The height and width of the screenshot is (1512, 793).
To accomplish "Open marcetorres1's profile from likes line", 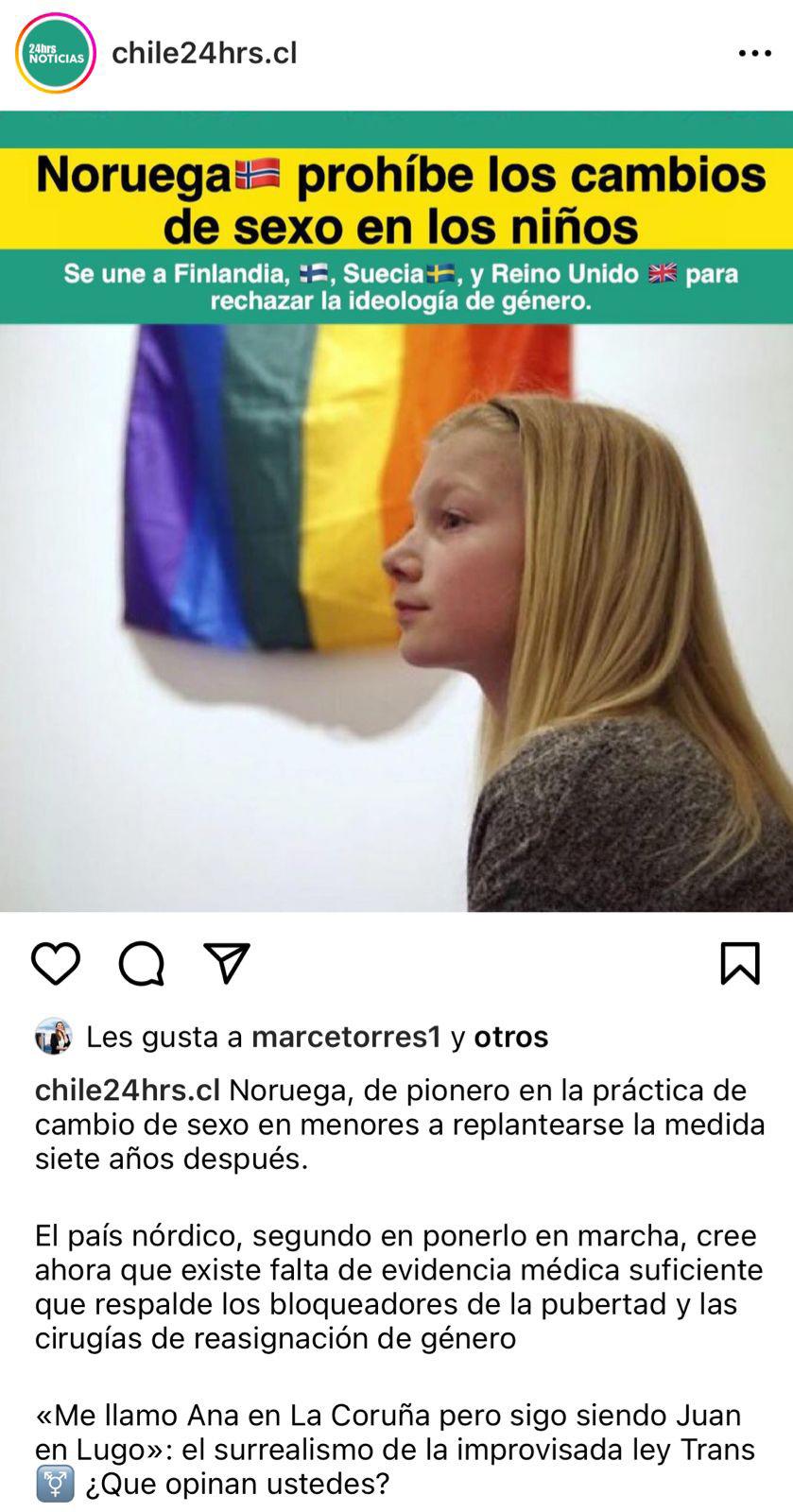I will pos(347,1037).
